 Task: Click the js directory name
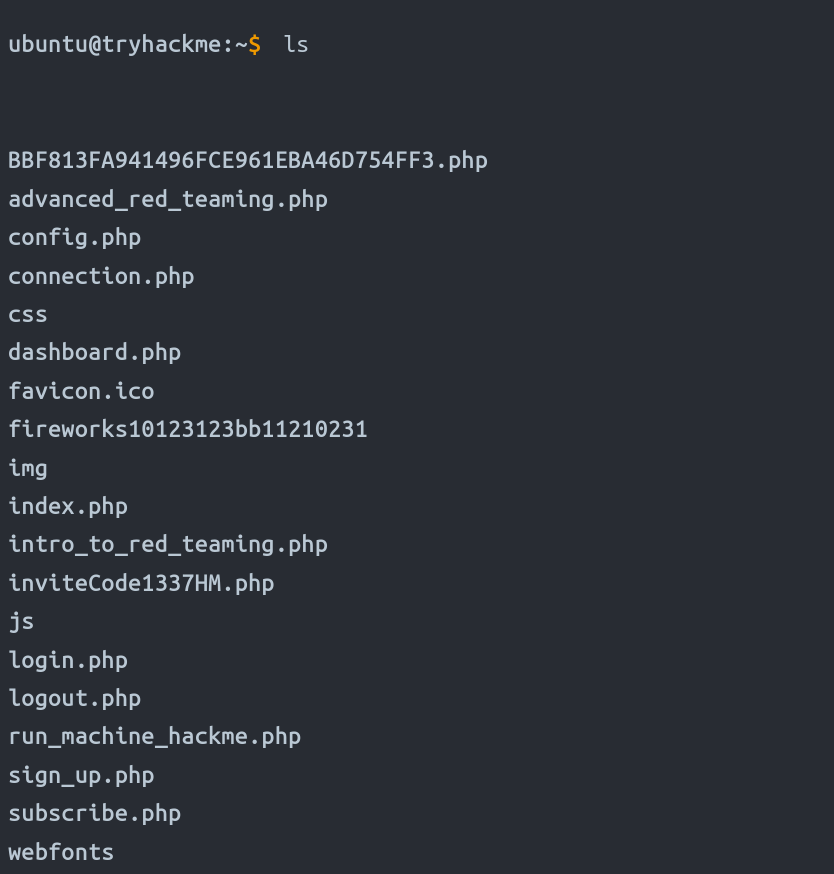click(21, 621)
